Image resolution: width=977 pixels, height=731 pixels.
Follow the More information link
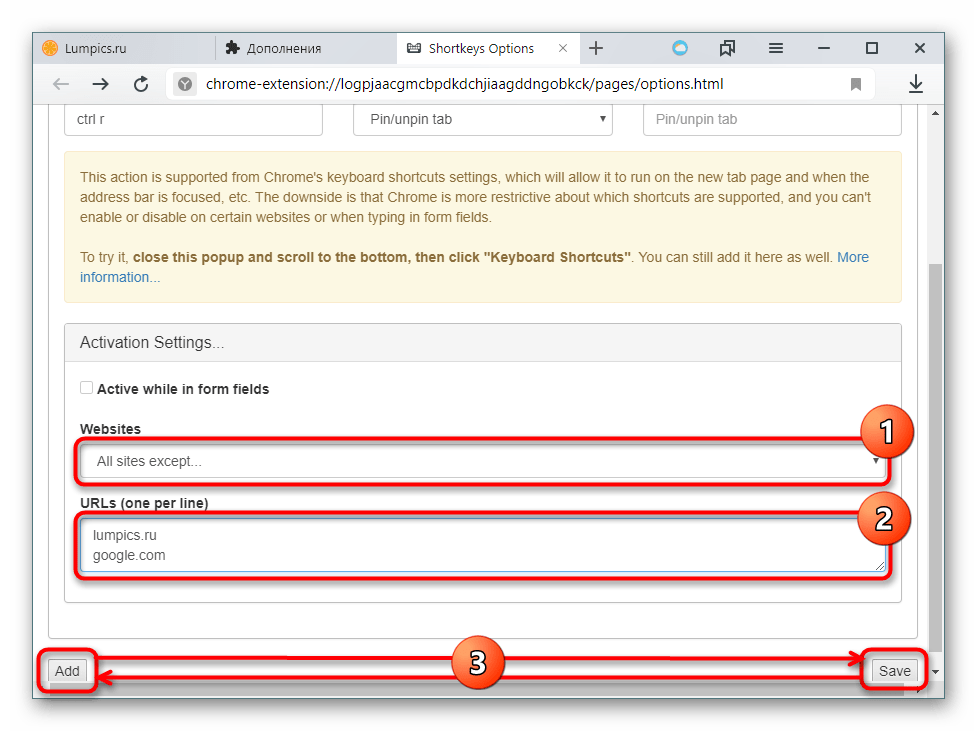coord(852,257)
